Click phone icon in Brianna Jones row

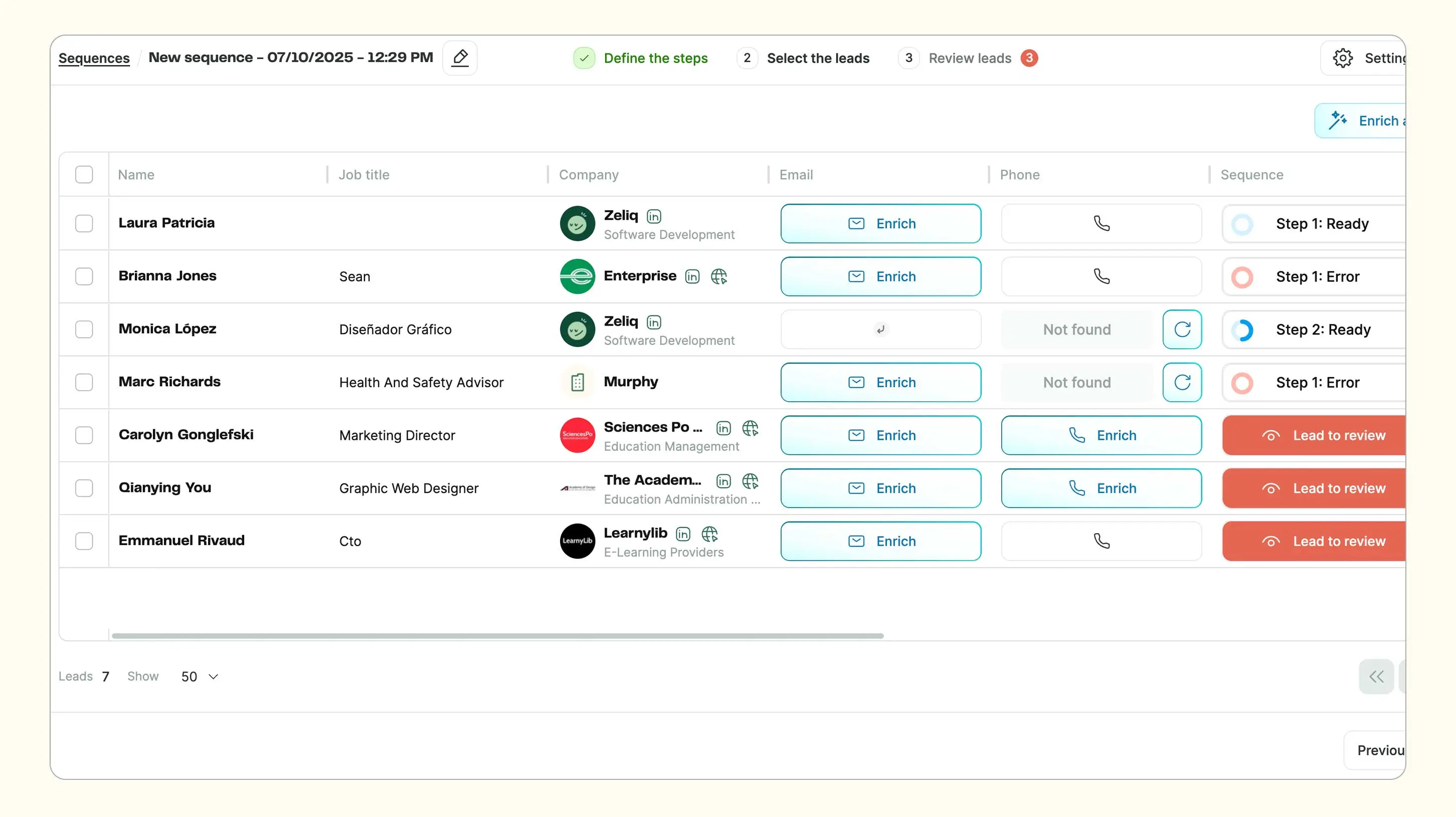tap(1101, 276)
